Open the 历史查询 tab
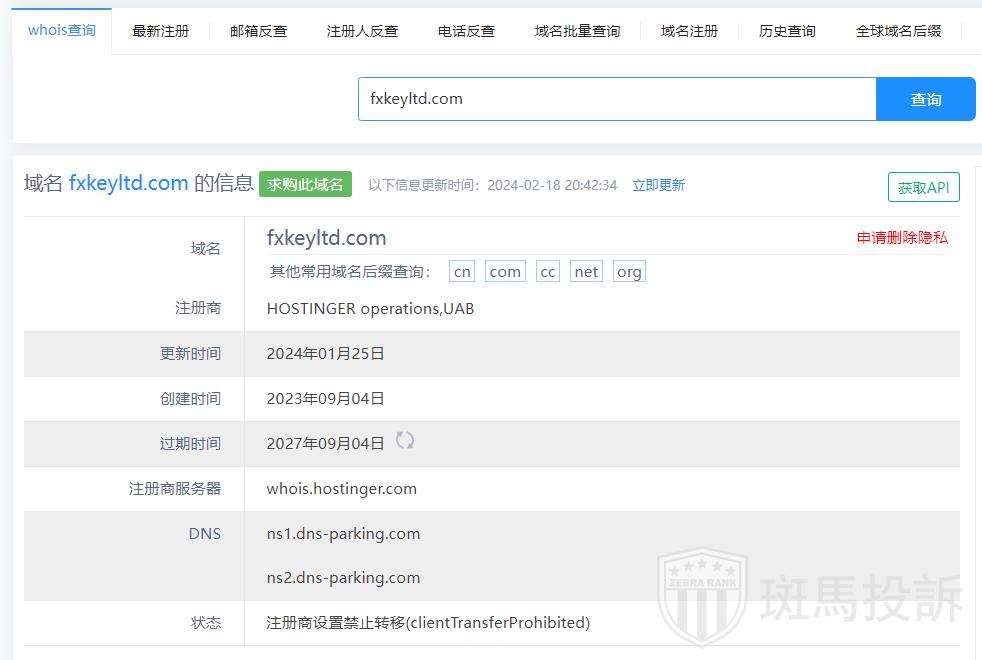The height and width of the screenshot is (660, 982). [787, 31]
